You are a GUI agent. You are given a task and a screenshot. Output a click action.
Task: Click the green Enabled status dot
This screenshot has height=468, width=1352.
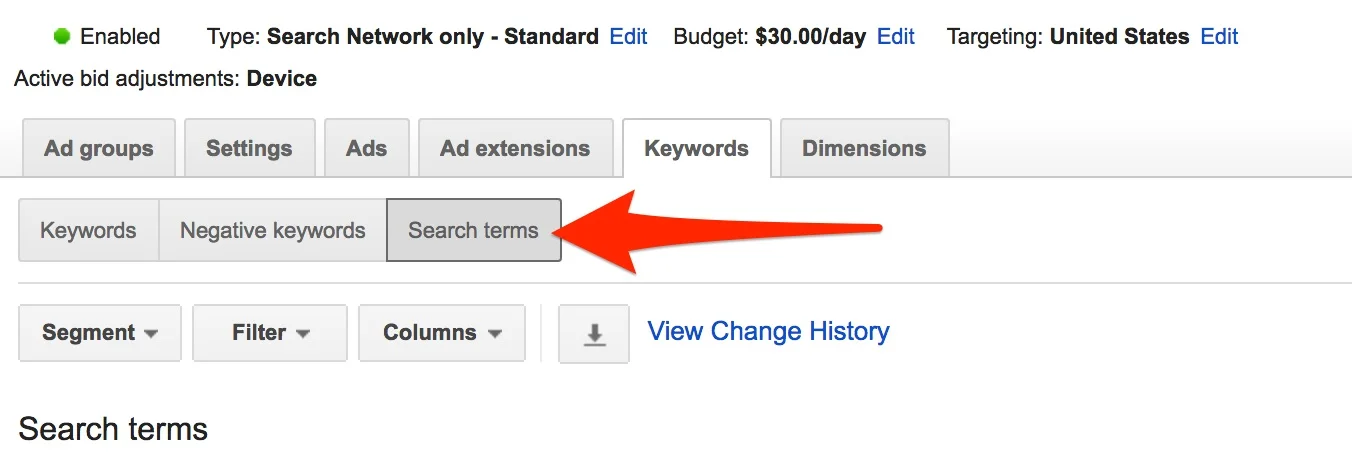(62, 37)
